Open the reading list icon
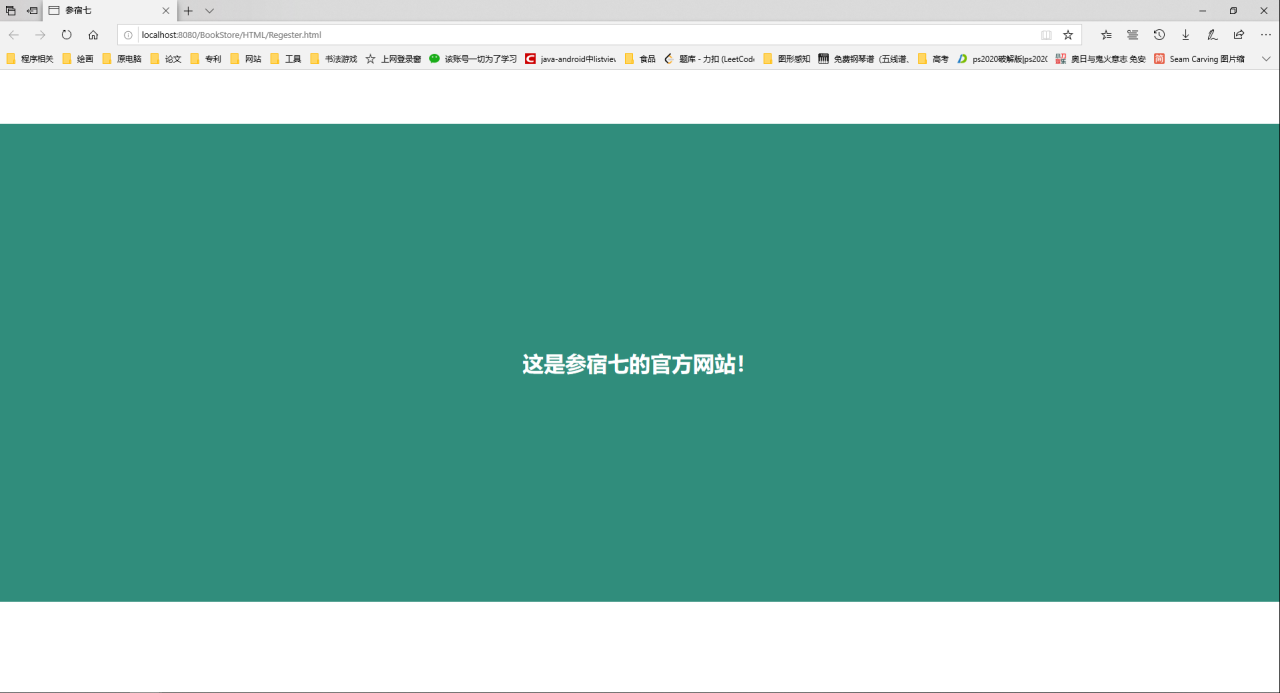The width and height of the screenshot is (1280, 693). (1133, 35)
